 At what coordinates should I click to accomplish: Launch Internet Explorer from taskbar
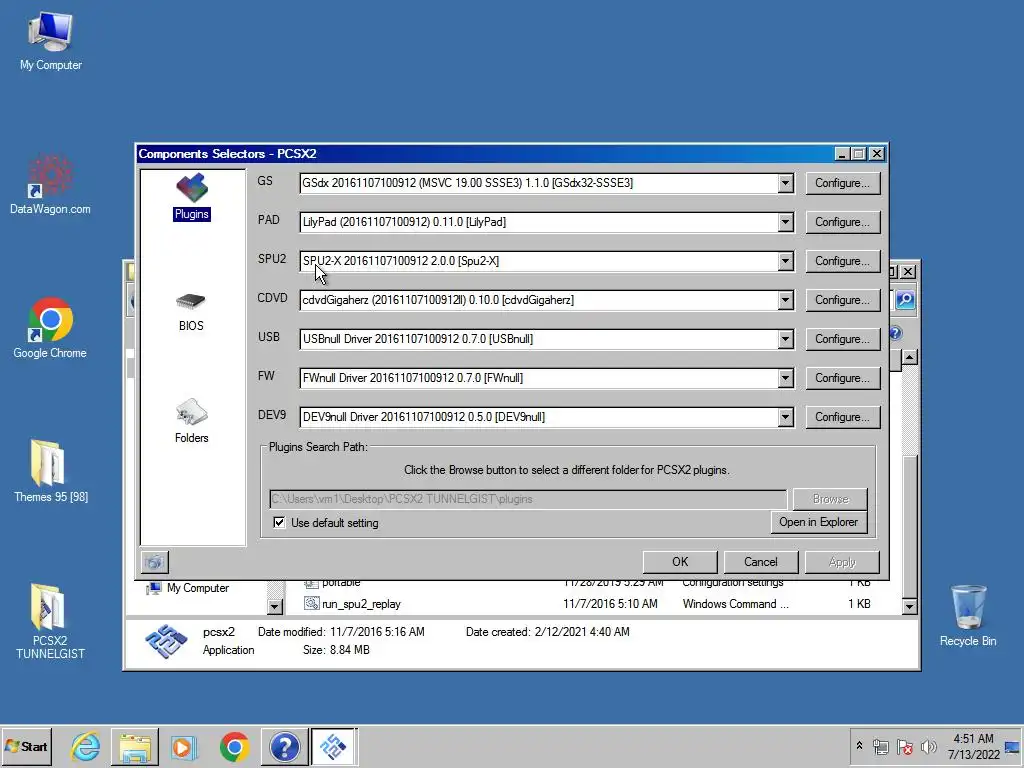[86, 746]
